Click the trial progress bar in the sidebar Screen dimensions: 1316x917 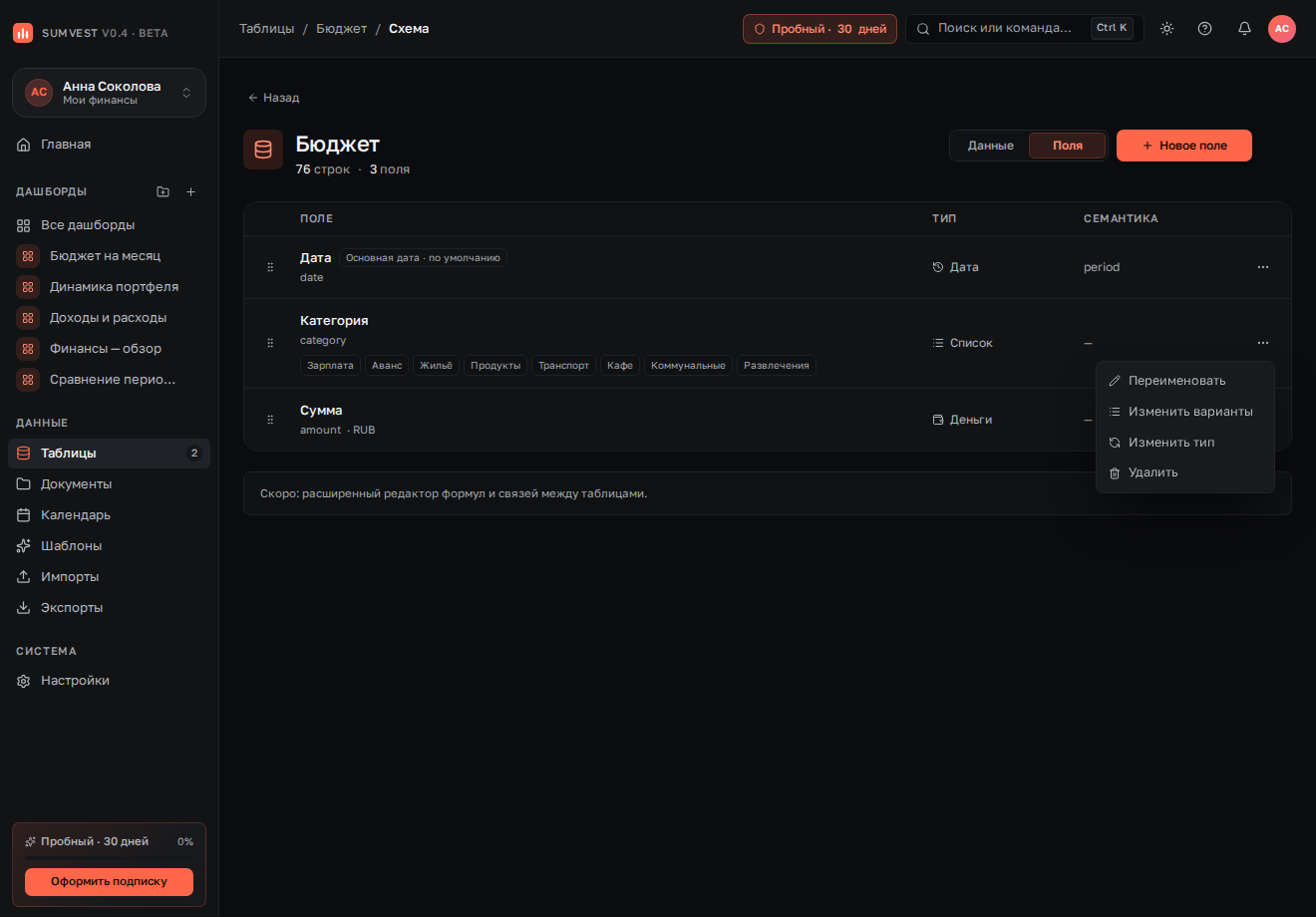tap(109, 858)
